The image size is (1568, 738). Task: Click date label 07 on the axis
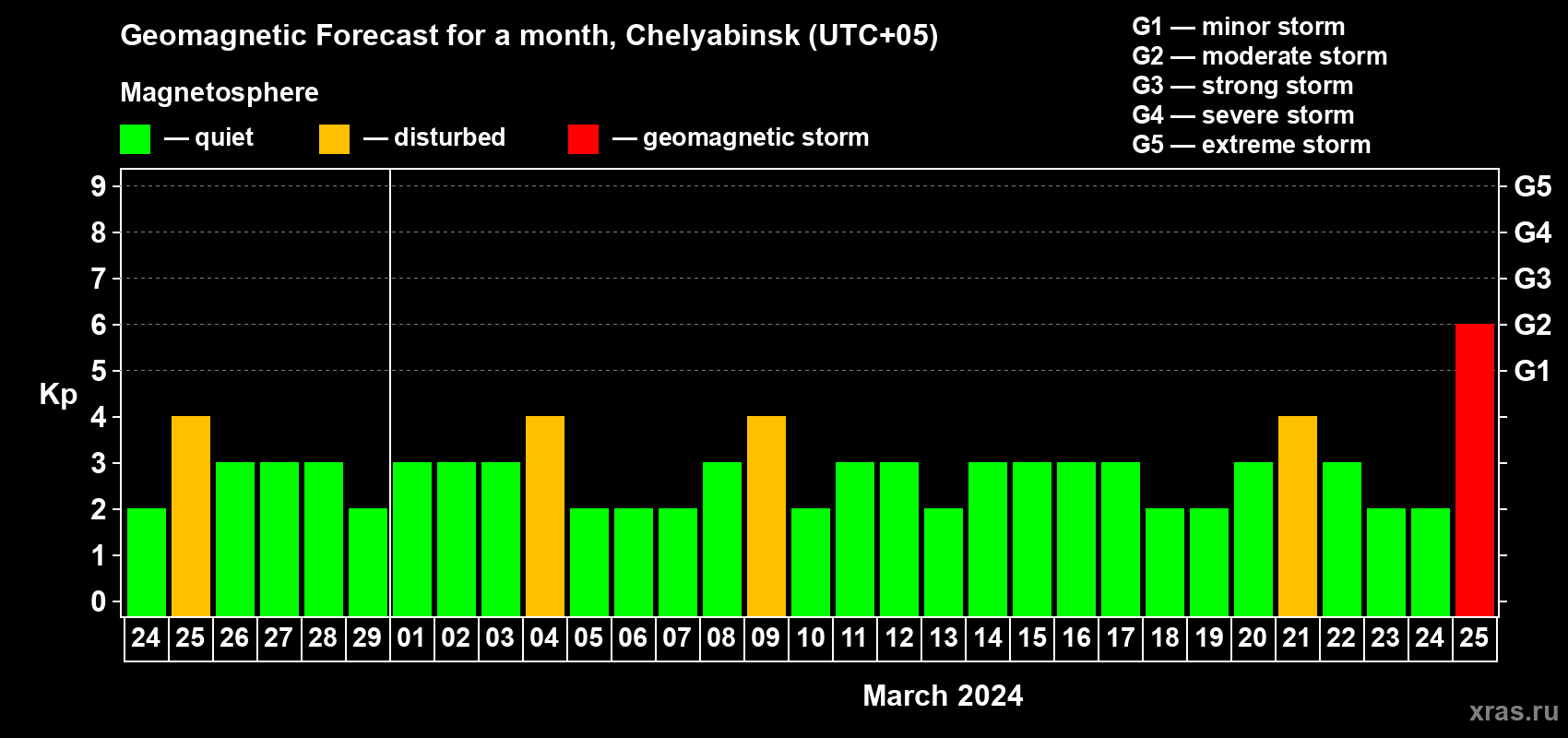(x=677, y=638)
